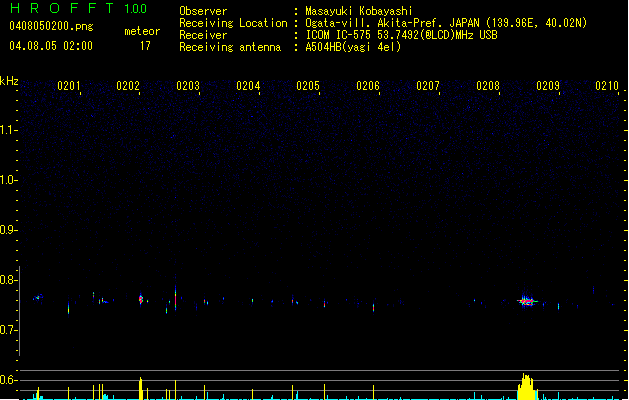Click the 0.9 kHz axis label
Screen dimensions: 629x400
point(8,229)
